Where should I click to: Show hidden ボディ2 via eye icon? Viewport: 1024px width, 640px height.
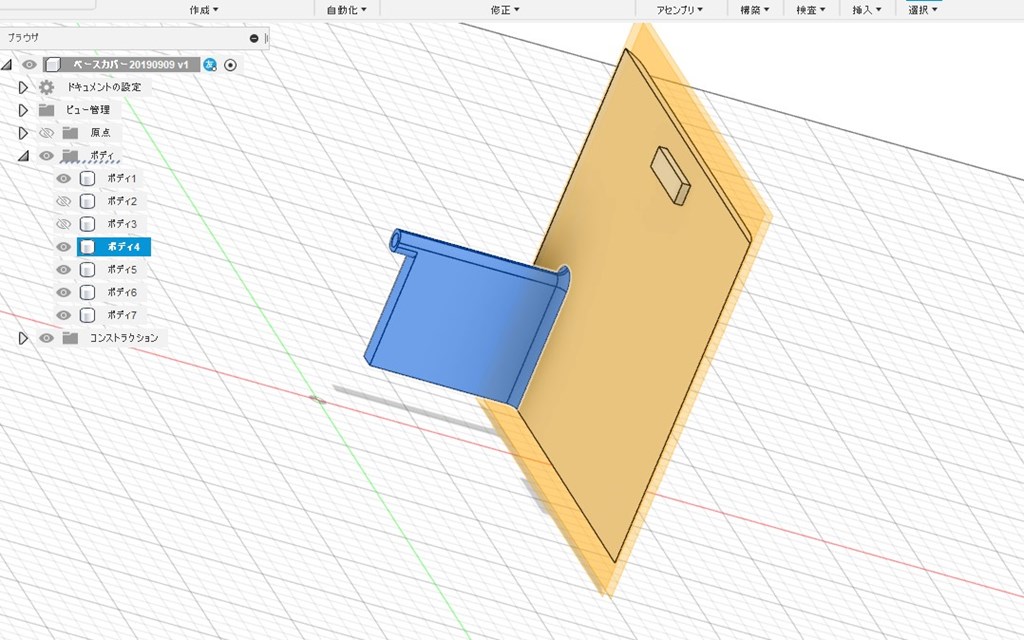point(64,201)
